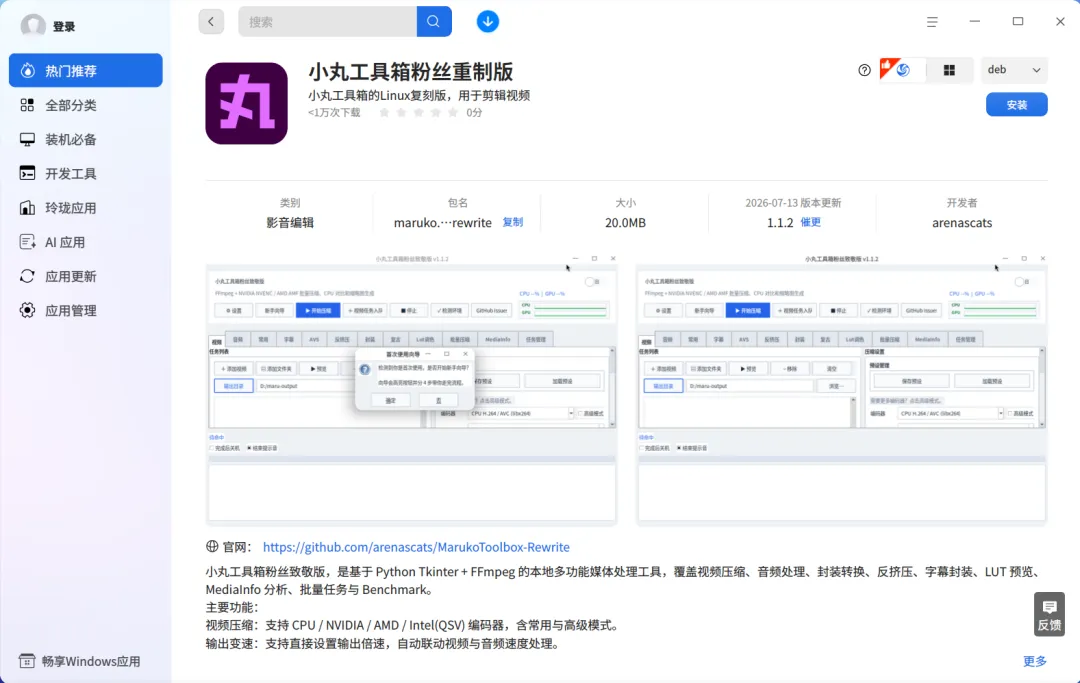Click the version number 1.1.2
Screen dimensions: 1080x683
click(780, 222)
